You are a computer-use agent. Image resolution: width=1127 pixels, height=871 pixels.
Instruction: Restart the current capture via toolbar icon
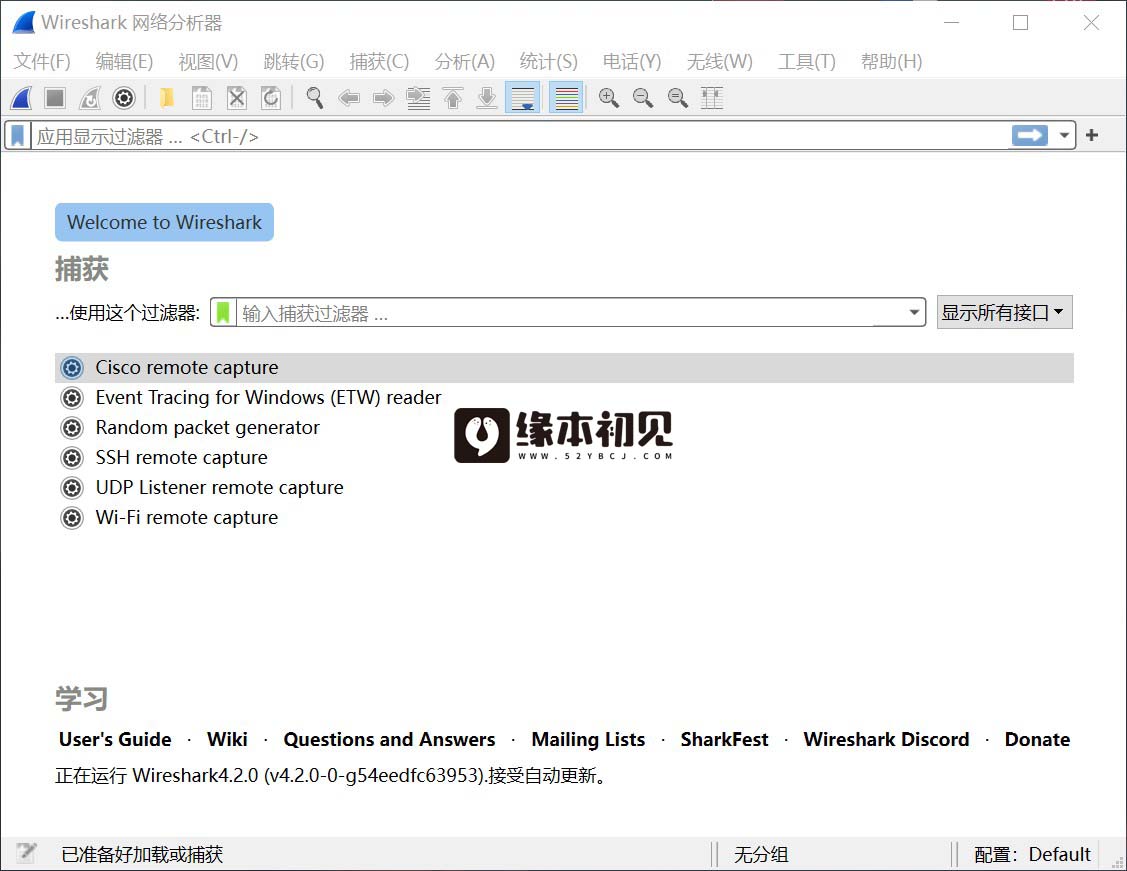point(89,98)
